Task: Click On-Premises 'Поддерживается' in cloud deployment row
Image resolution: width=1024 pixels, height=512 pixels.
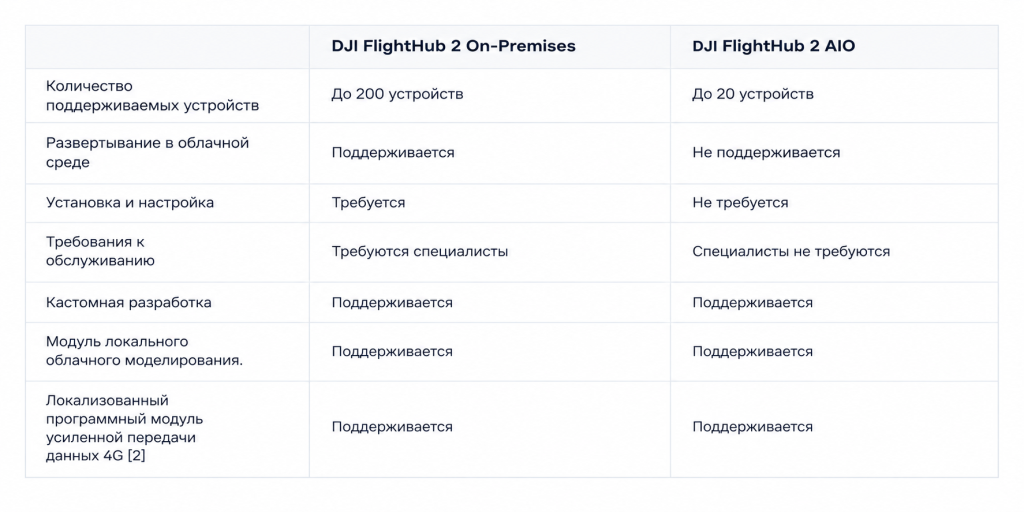Action: (x=392, y=152)
